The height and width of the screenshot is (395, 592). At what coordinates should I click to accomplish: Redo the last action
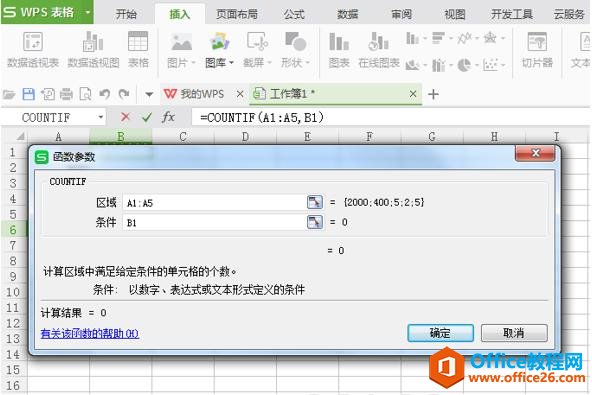click(124, 94)
